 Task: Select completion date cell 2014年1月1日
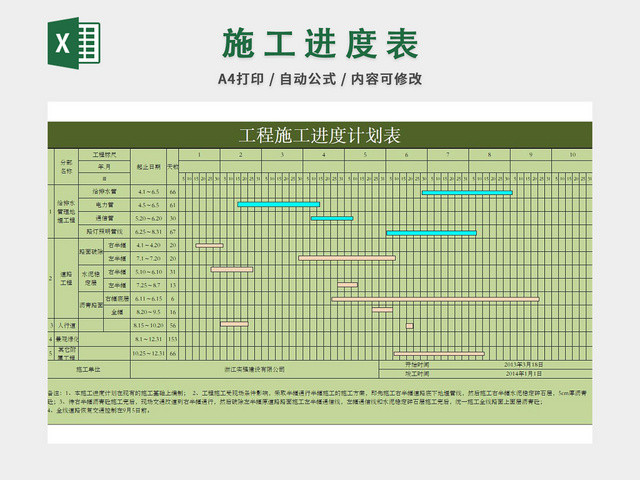524,374
